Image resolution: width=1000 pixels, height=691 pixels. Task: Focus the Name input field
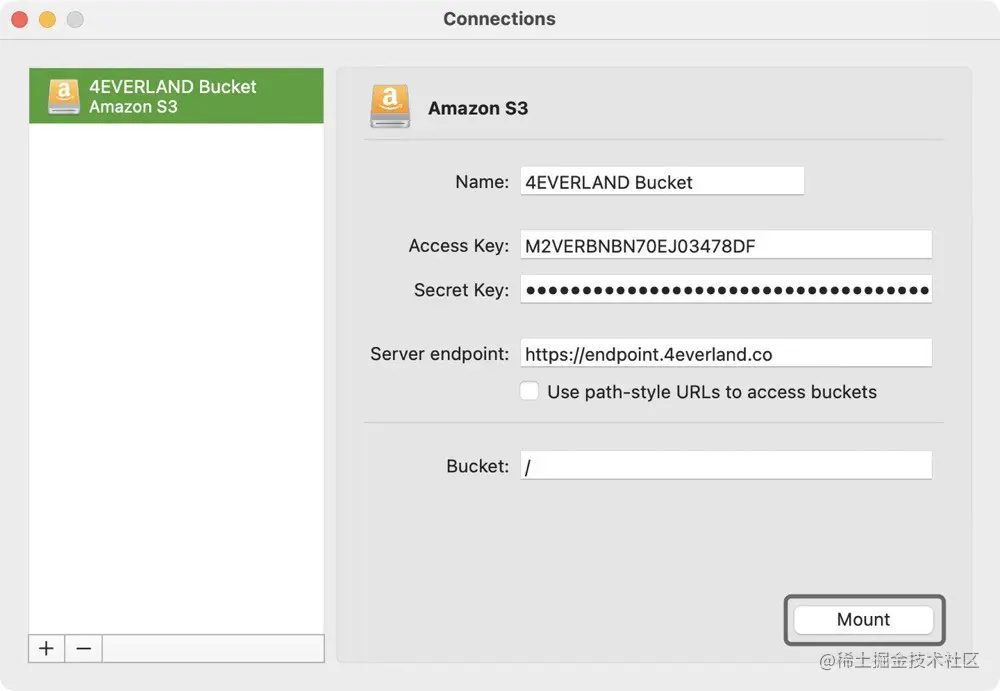click(x=662, y=182)
